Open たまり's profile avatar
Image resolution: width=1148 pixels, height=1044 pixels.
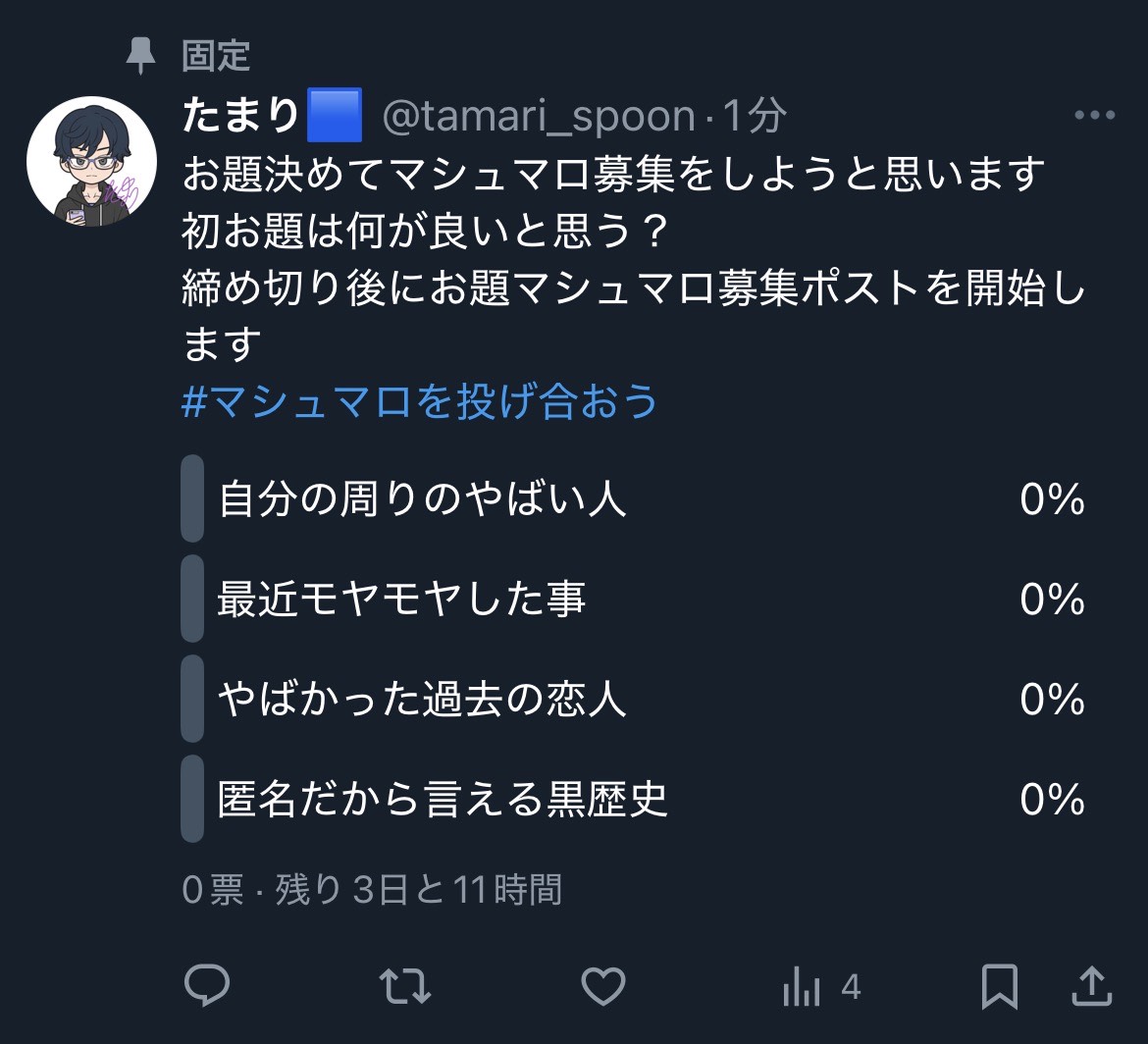tap(91, 161)
